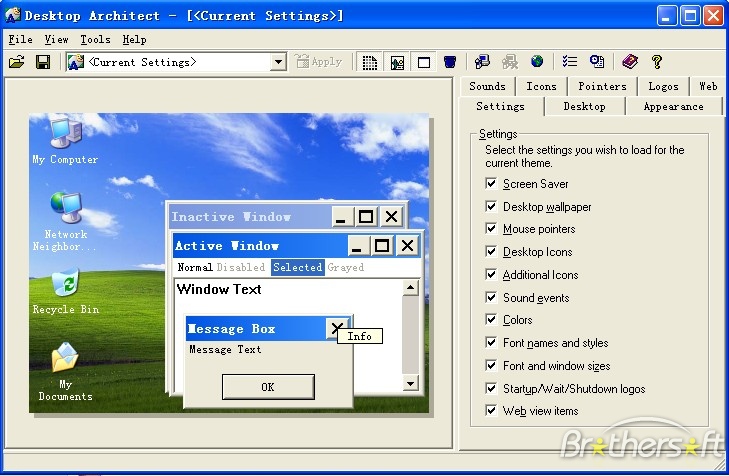Toggle Web view items checkbox
729x476 pixels.
(491, 410)
